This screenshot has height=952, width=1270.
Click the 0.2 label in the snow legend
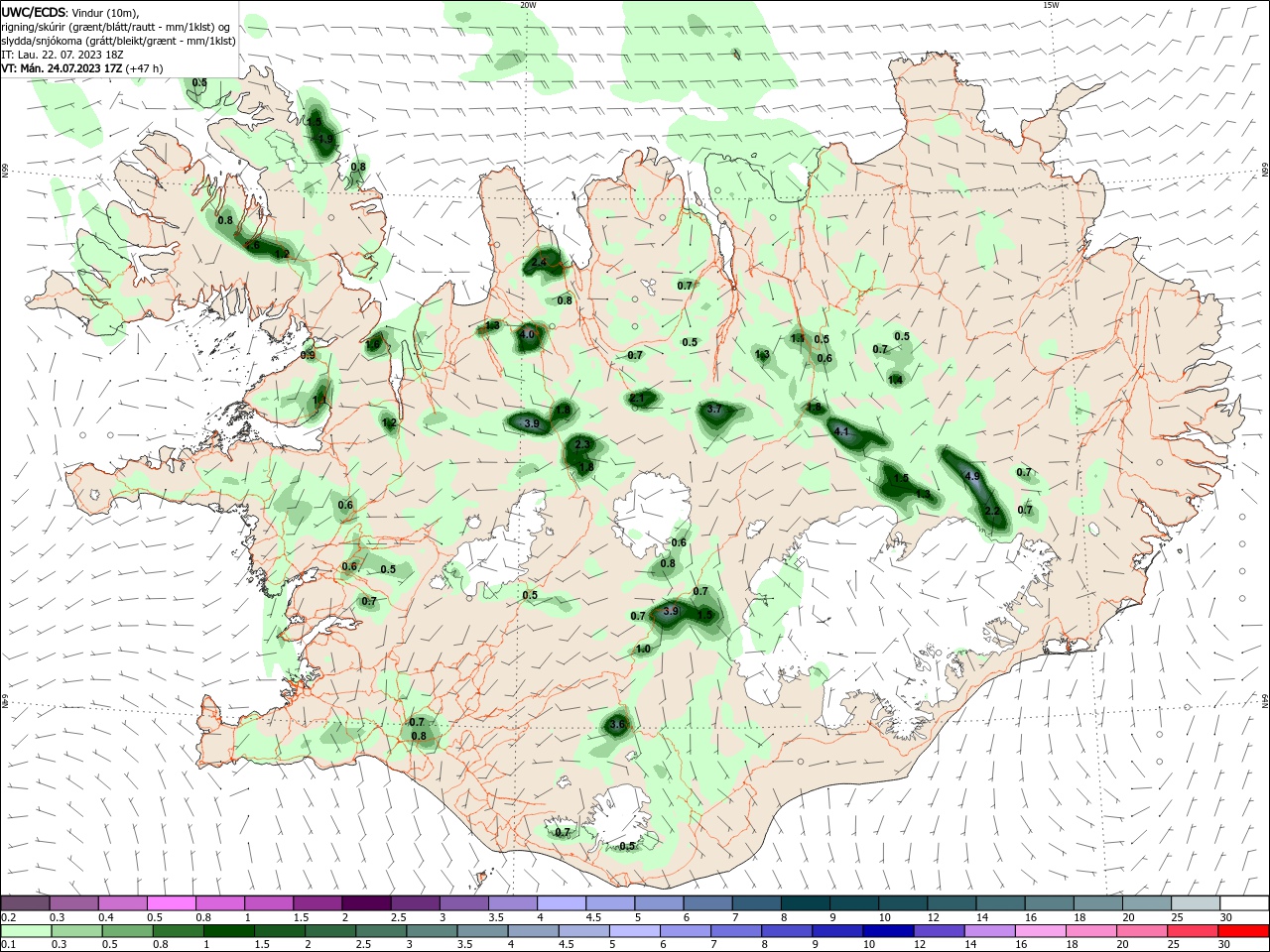[8, 916]
